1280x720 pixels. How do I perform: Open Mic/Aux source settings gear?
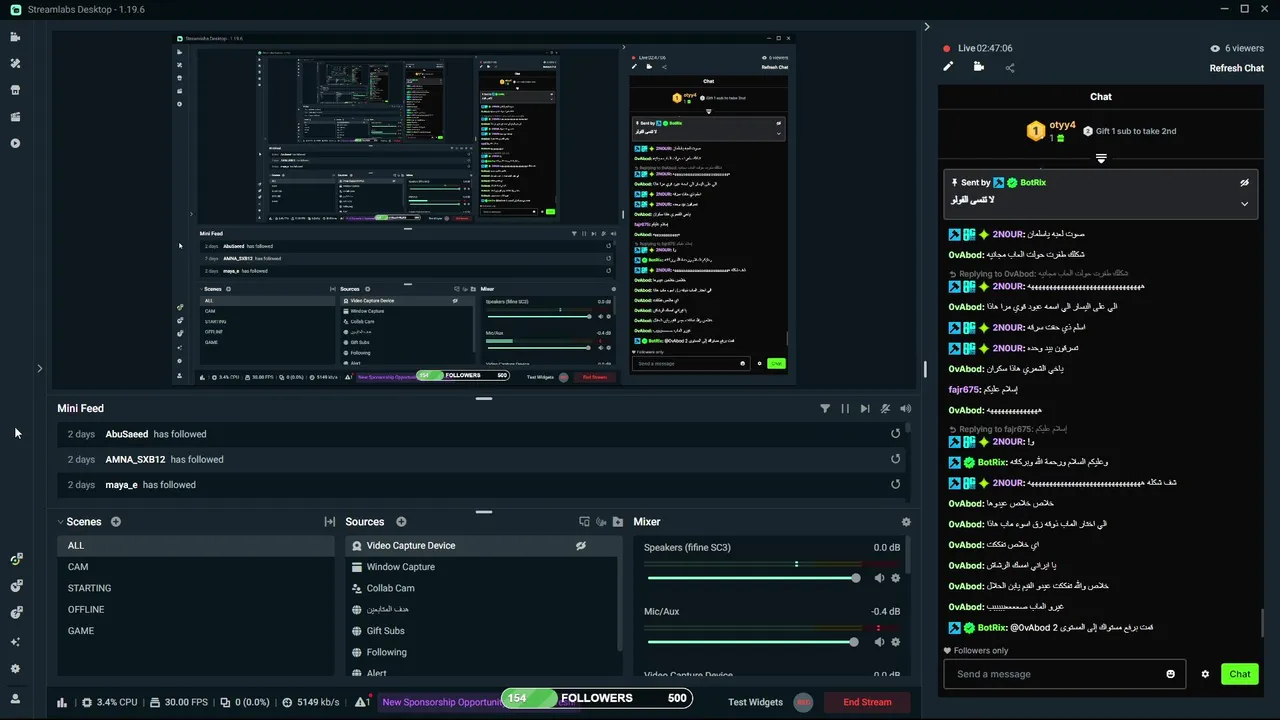pos(895,642)
